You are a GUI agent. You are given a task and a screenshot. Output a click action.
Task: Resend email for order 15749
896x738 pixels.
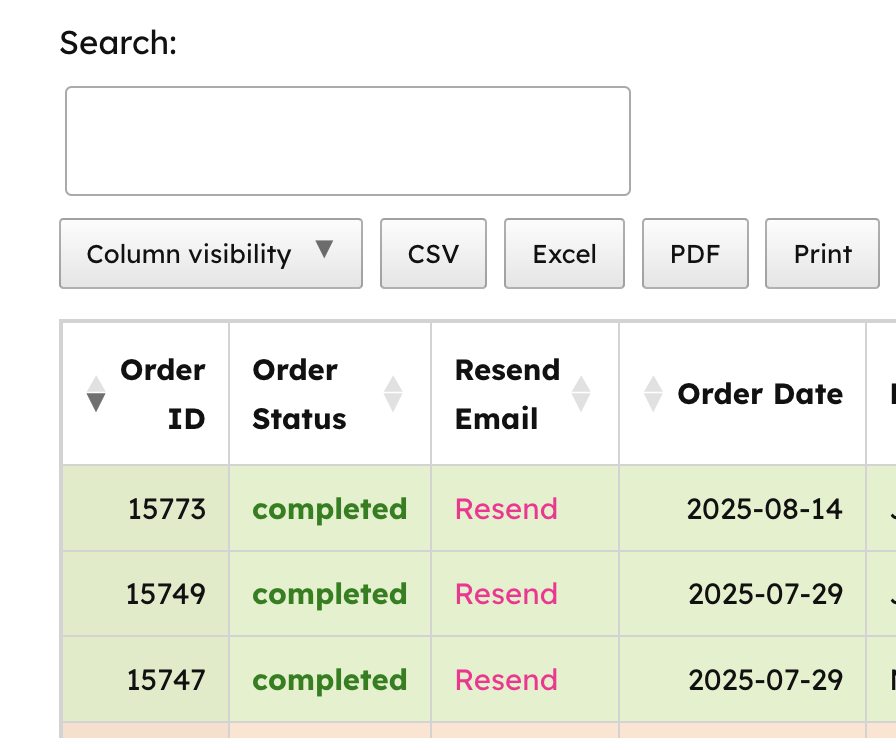point(506,594)
